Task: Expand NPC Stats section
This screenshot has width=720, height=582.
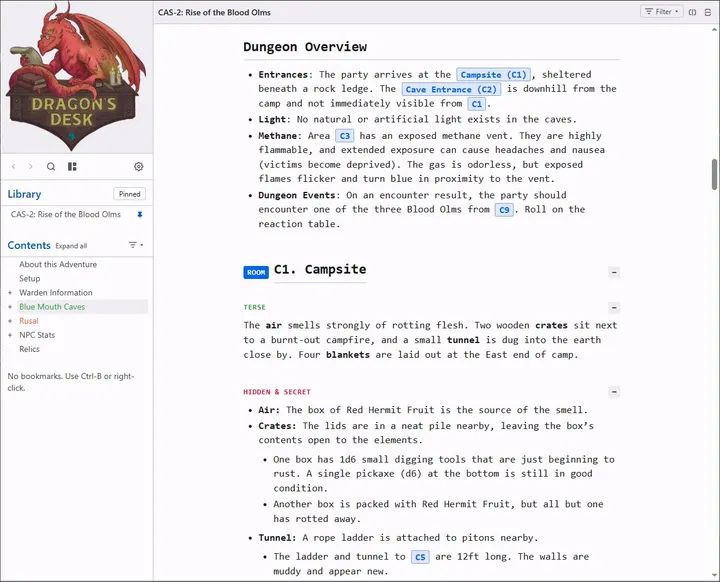Action: click(10, 335)
